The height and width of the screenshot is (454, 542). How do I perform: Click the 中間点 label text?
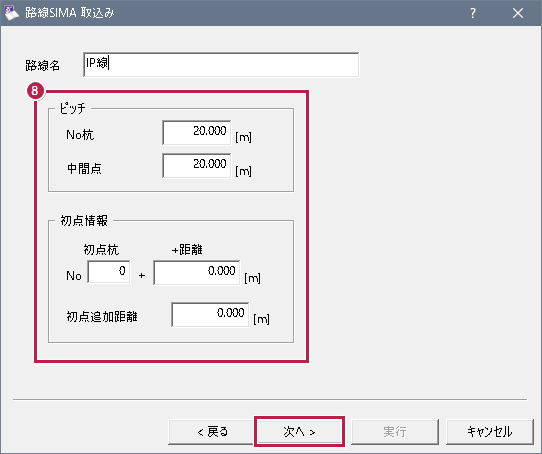click(x=84, y=168)
